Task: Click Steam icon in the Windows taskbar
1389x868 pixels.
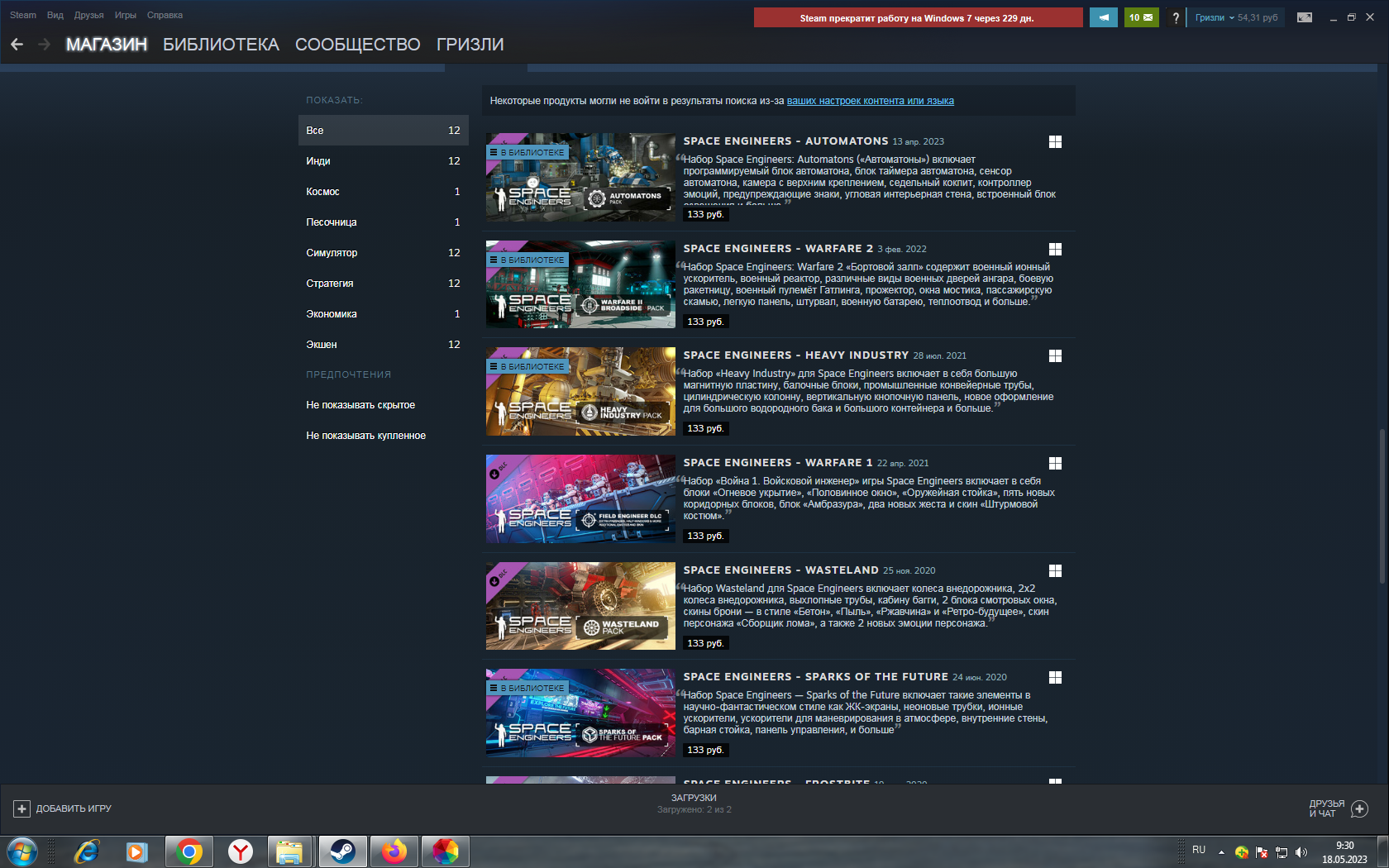Action: [x=342, y=851]
